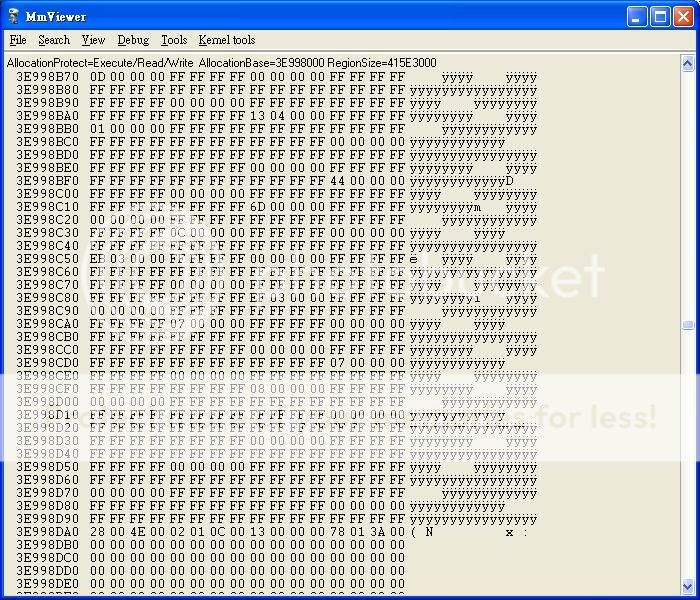Click address 3E998C50 in the hex dump
The width and height of the screenshot is (700, 600).
[47, 258]
